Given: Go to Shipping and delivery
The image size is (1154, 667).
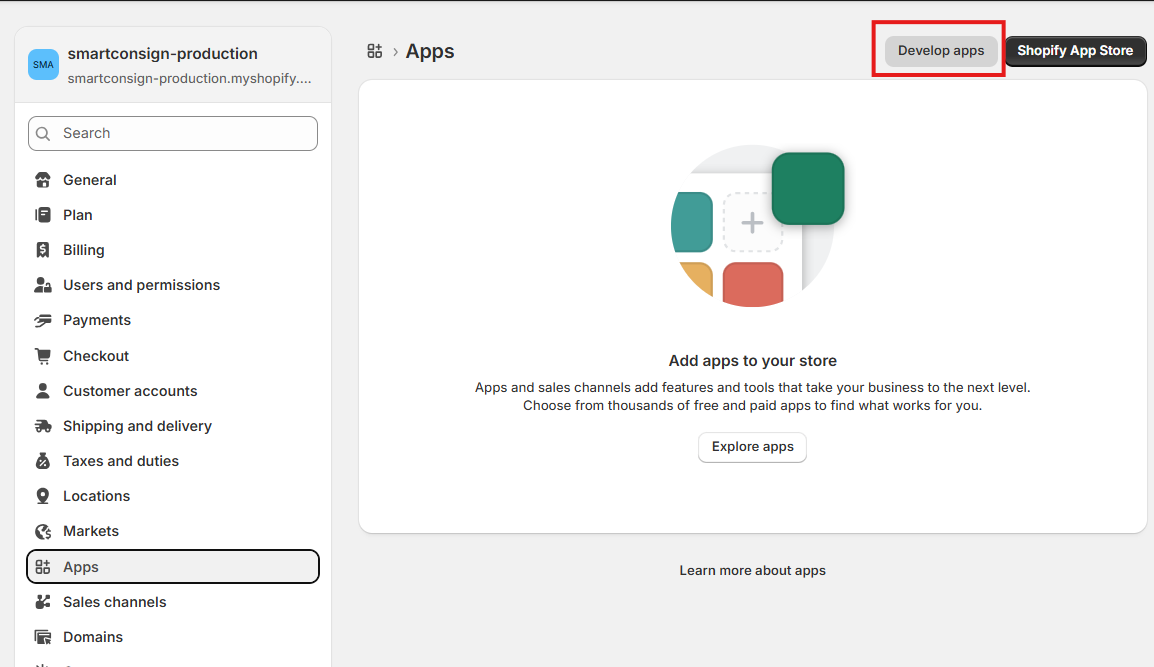Looking at the screenshot, I should tap(173, 426).
